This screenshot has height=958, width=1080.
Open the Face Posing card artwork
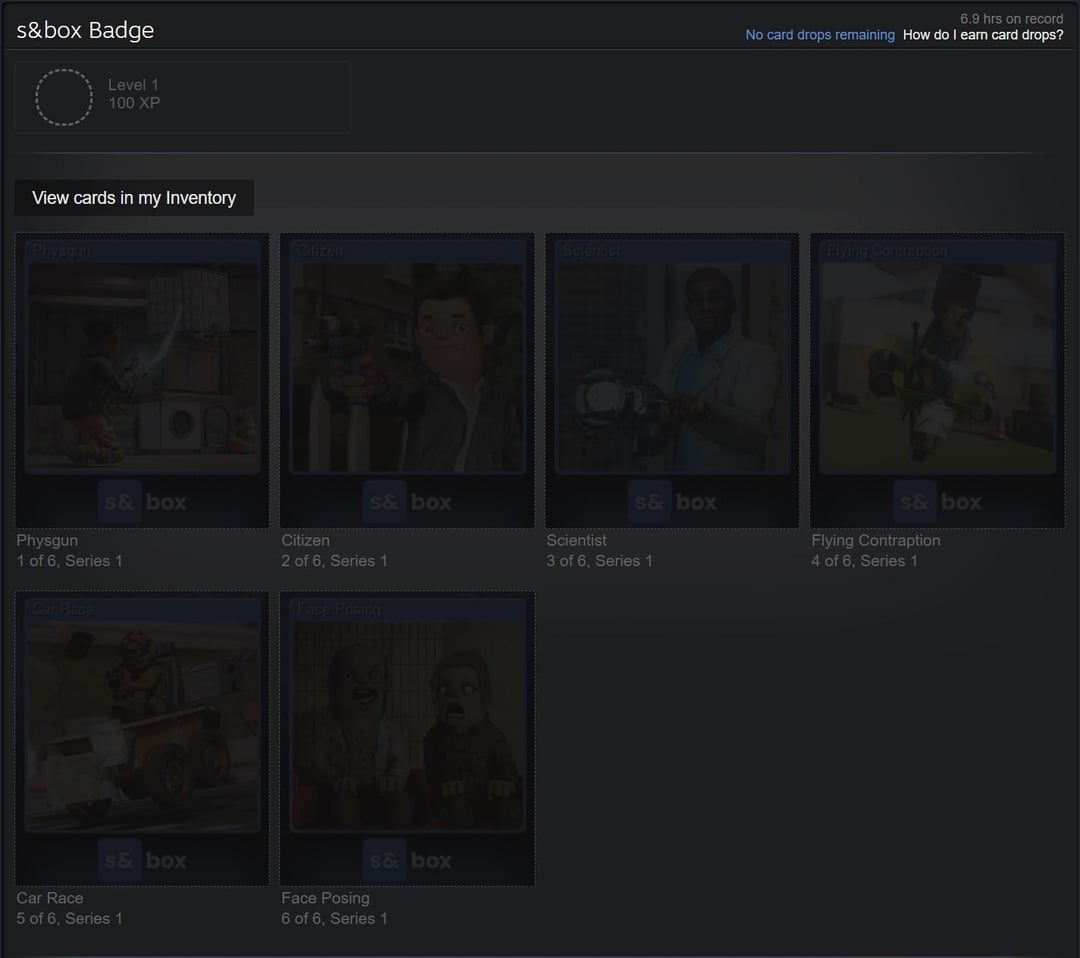[x=407, y=725]
